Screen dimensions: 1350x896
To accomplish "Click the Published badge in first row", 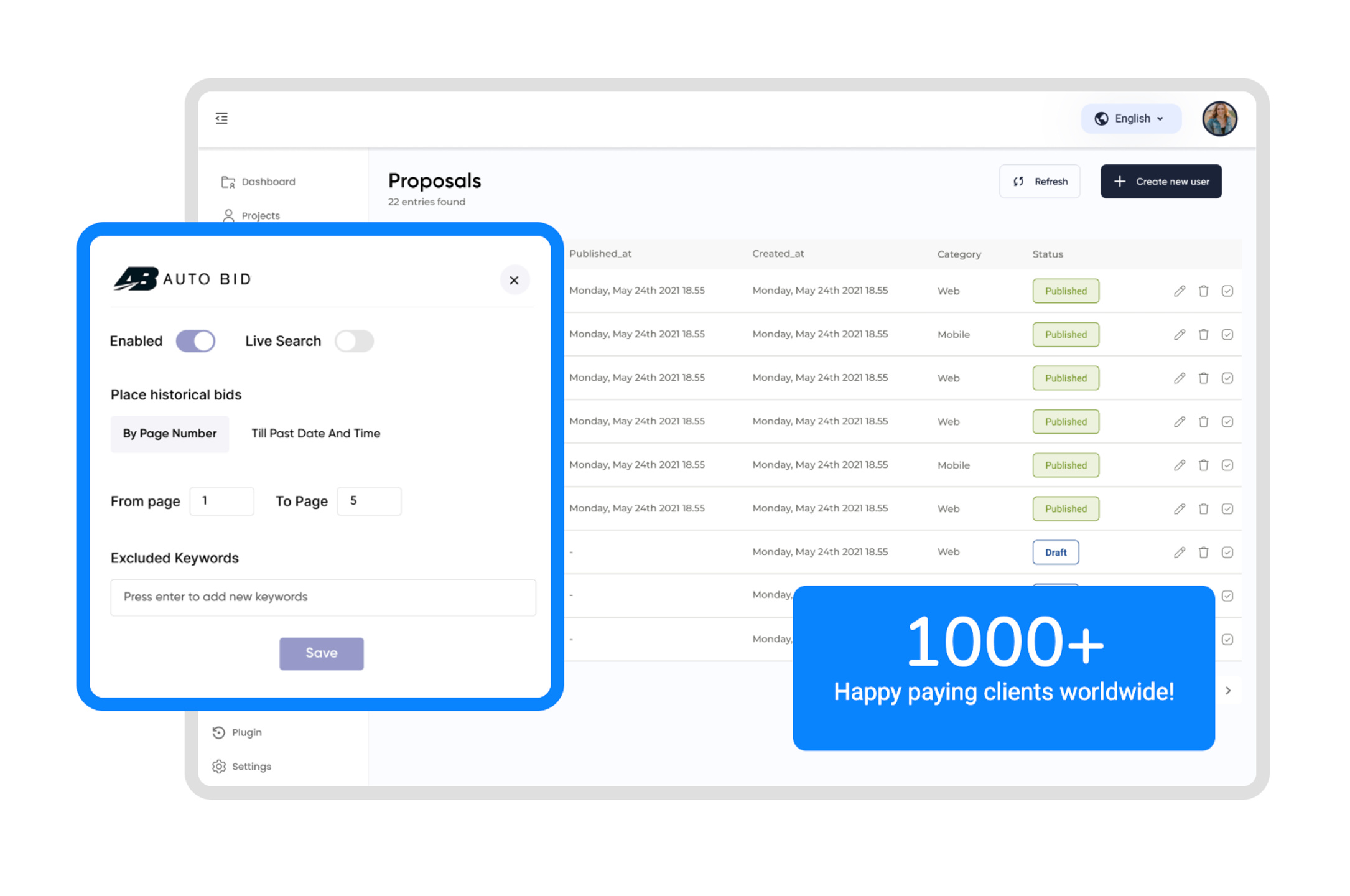I will [x=1066, y=291].
